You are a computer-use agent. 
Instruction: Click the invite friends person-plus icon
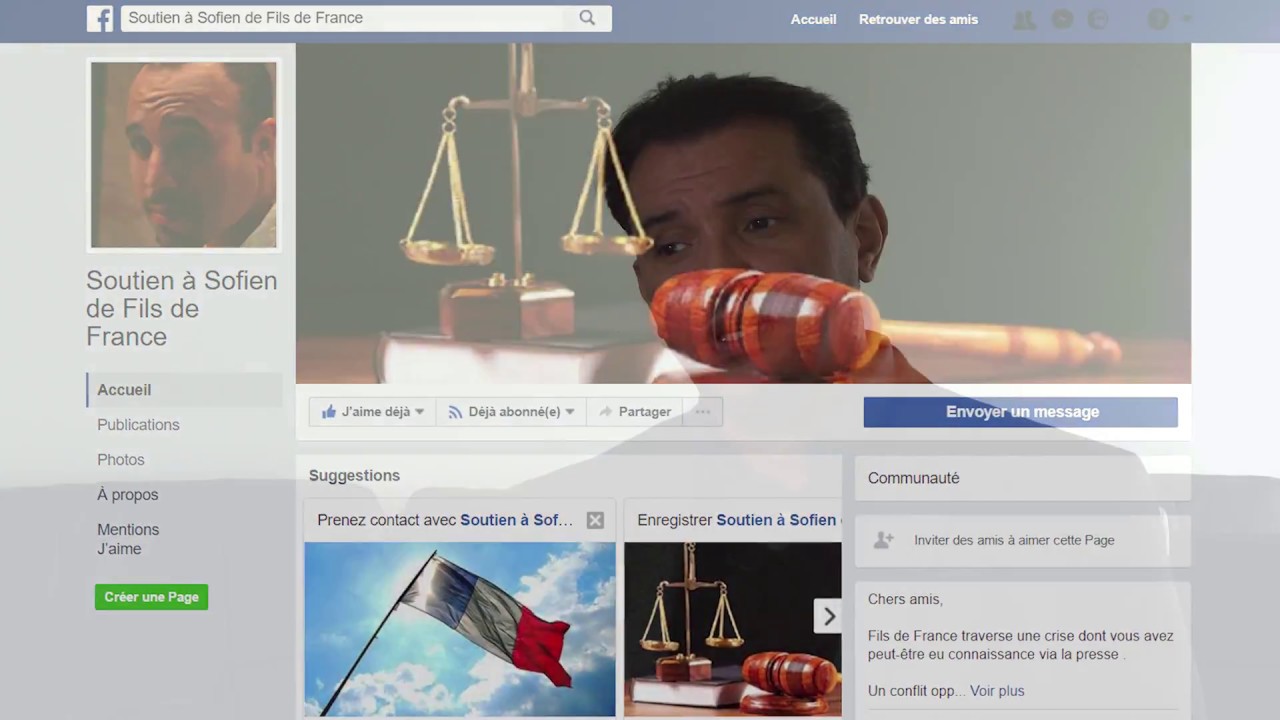tap(884, 540)
